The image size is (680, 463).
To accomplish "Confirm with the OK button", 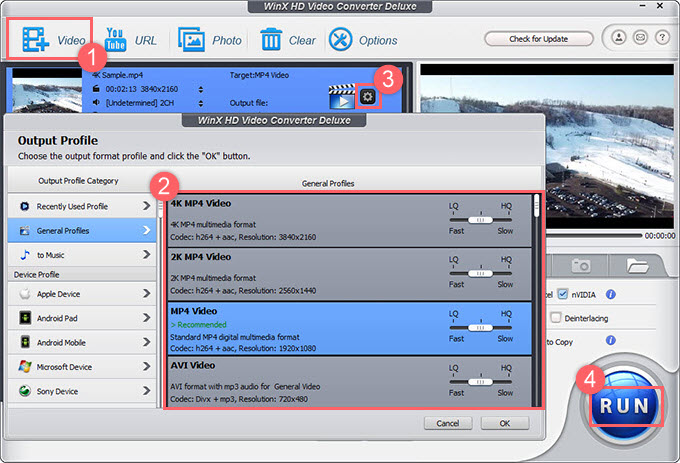I will (x=505, y=423).
